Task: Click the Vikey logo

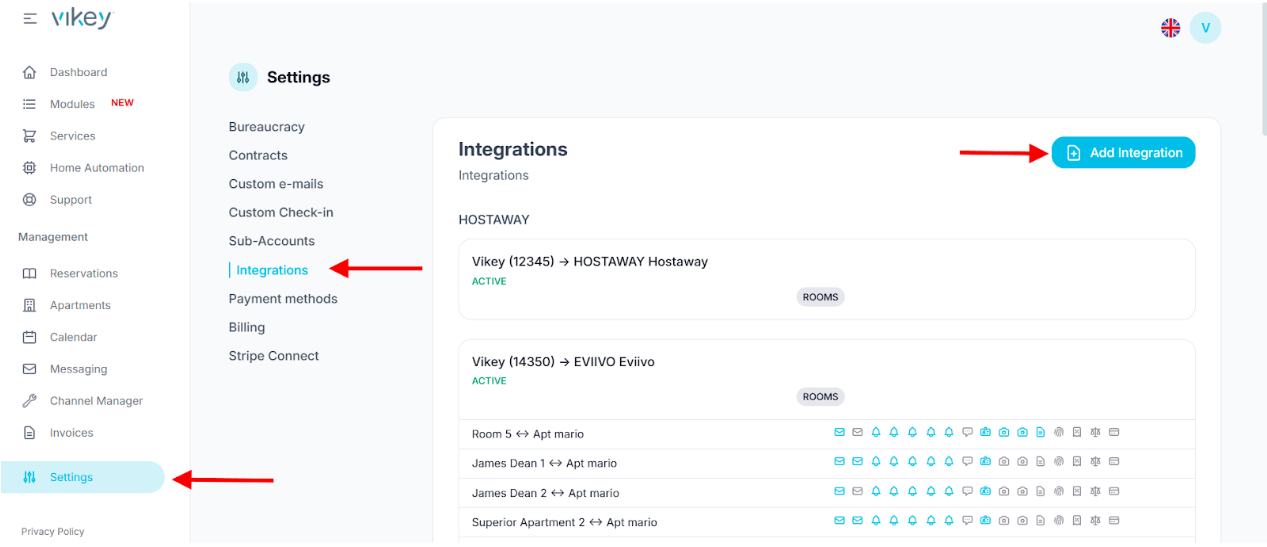Action: click(82, 19)
